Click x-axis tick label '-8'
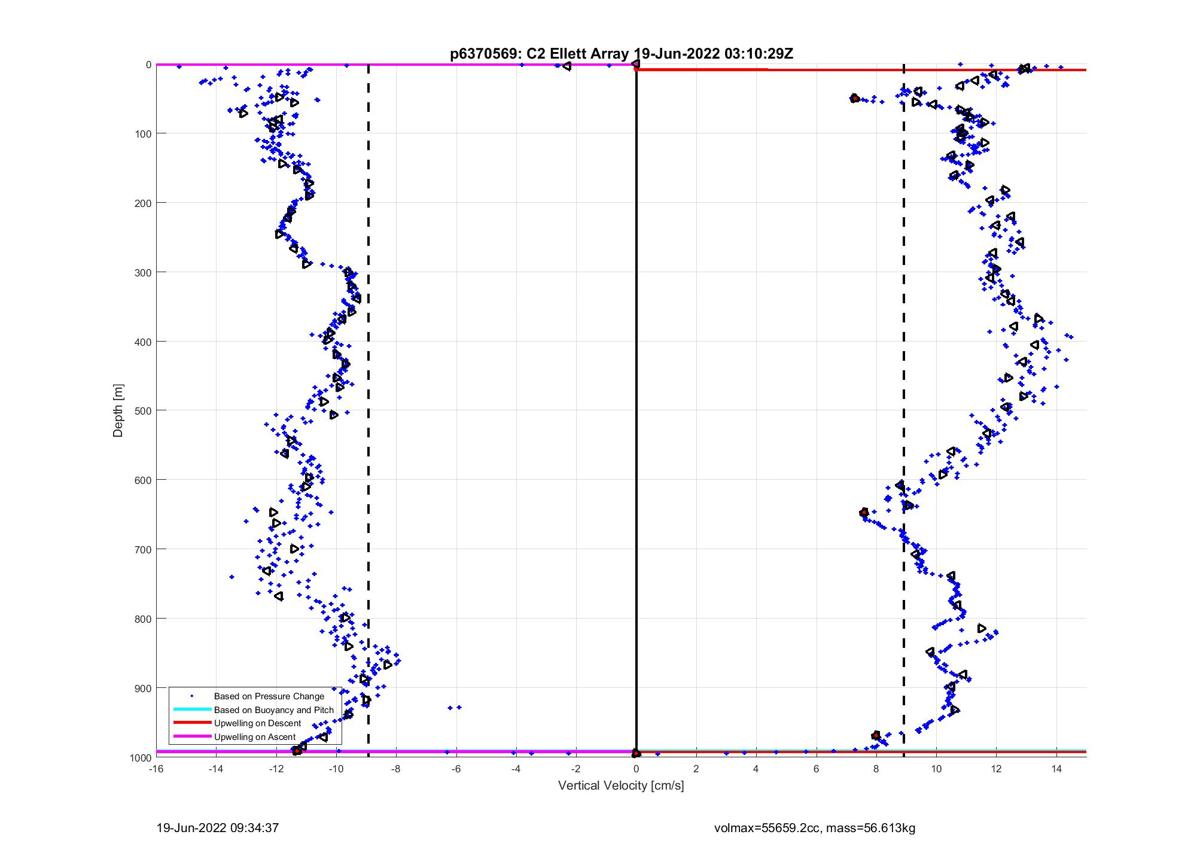The height and width of the screenshot is (851, 1200). click(396, 769)
